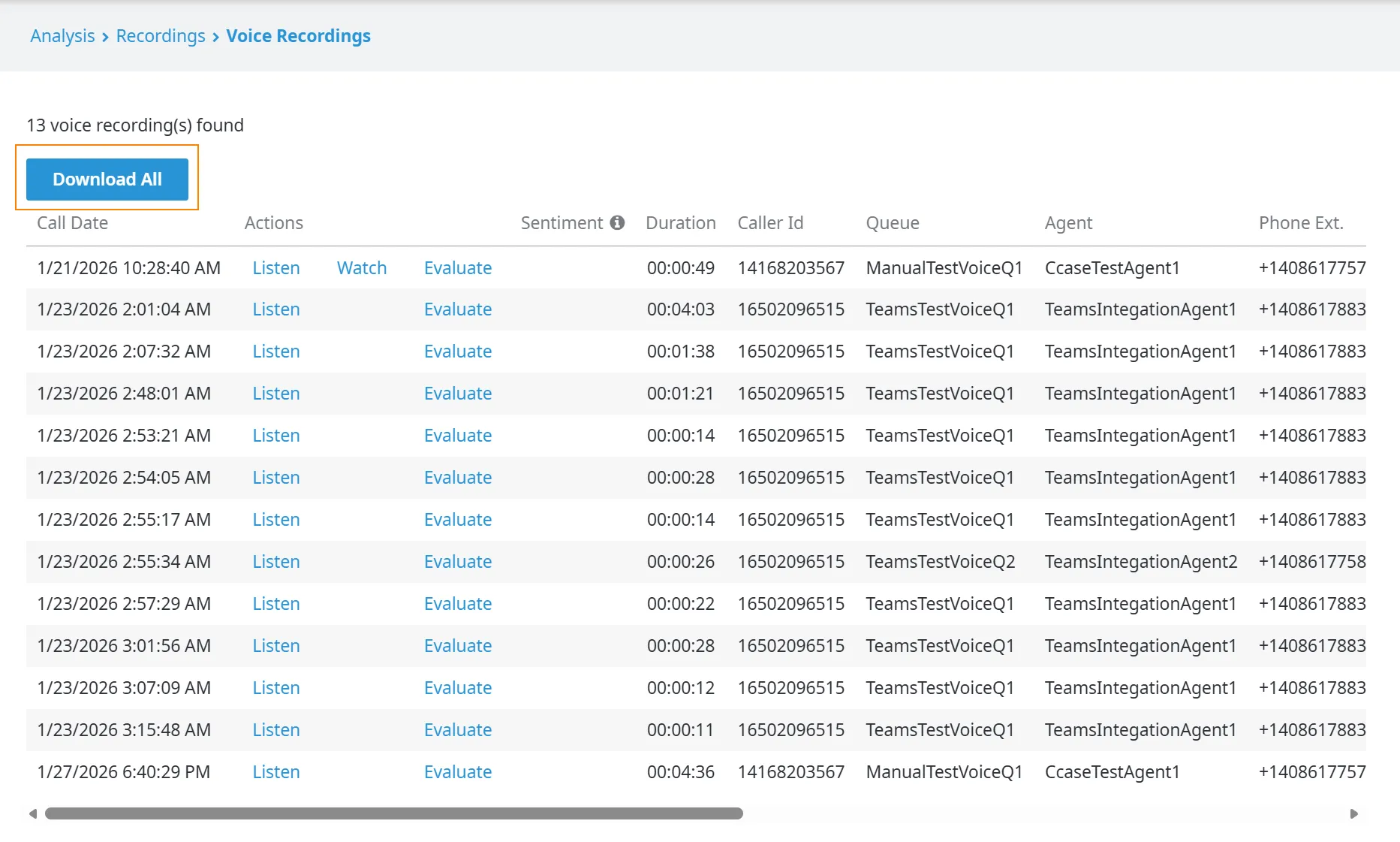The width and height of the screenshot is (1400, 842).
Task: Evaluate the 1/27/2026 6:40:29 PM recording
Action: (x=458, y=772)
